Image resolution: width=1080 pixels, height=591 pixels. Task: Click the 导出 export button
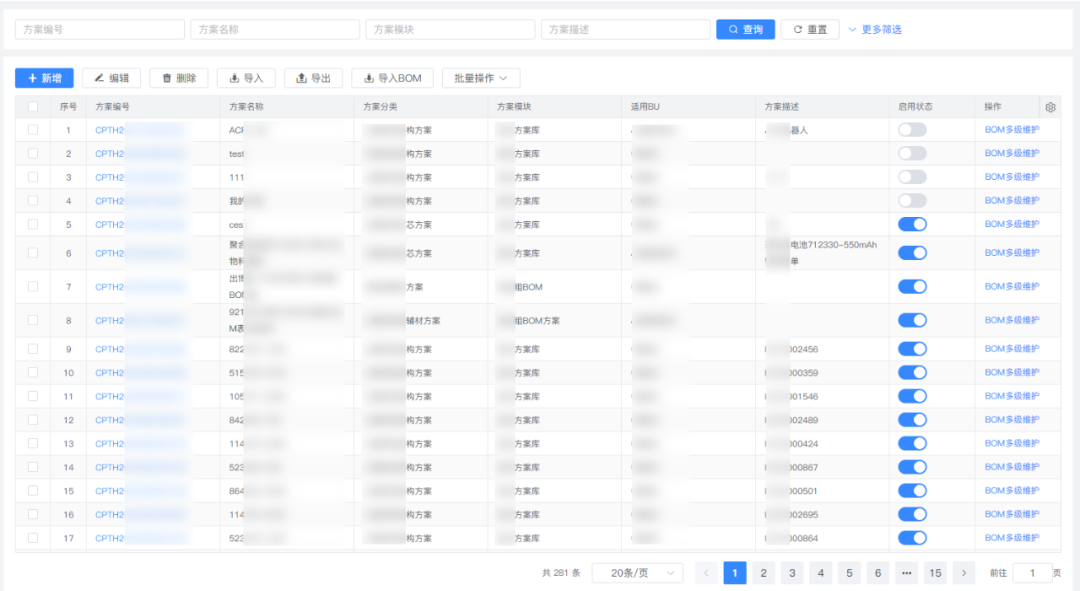[313, 78]
